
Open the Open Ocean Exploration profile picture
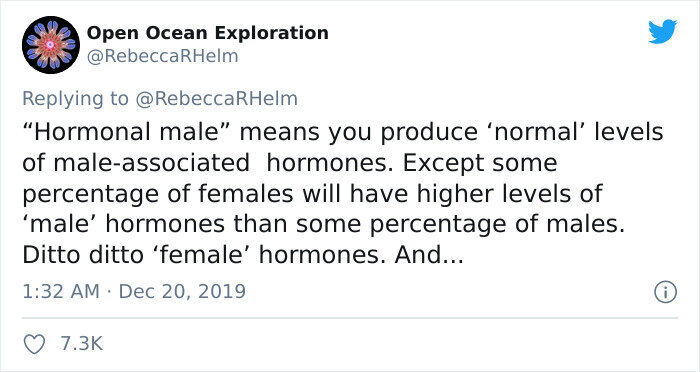coord(51,45)
